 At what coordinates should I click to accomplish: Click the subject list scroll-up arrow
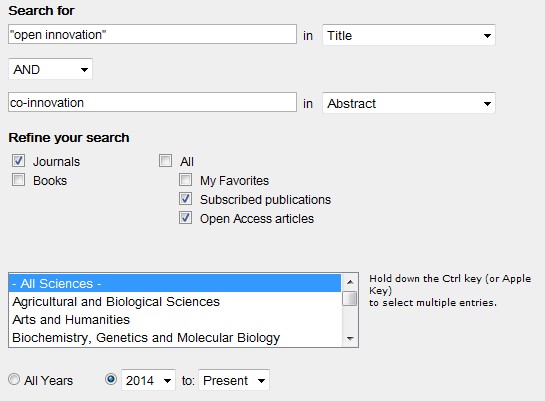point(350,282)
